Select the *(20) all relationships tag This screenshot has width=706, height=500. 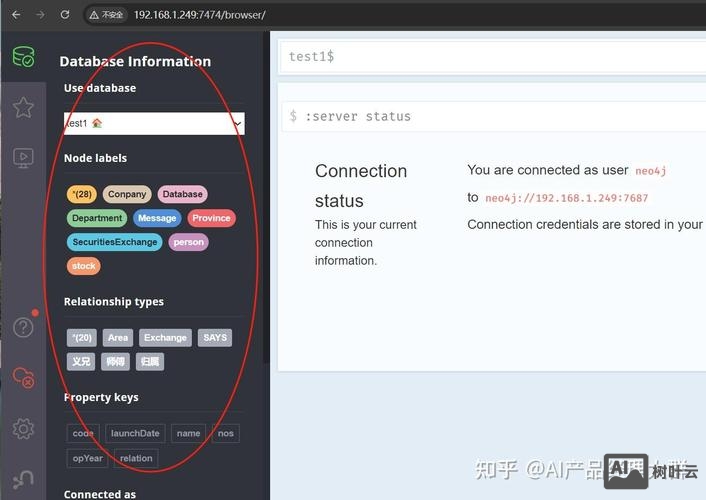click(x=82, y=338)
